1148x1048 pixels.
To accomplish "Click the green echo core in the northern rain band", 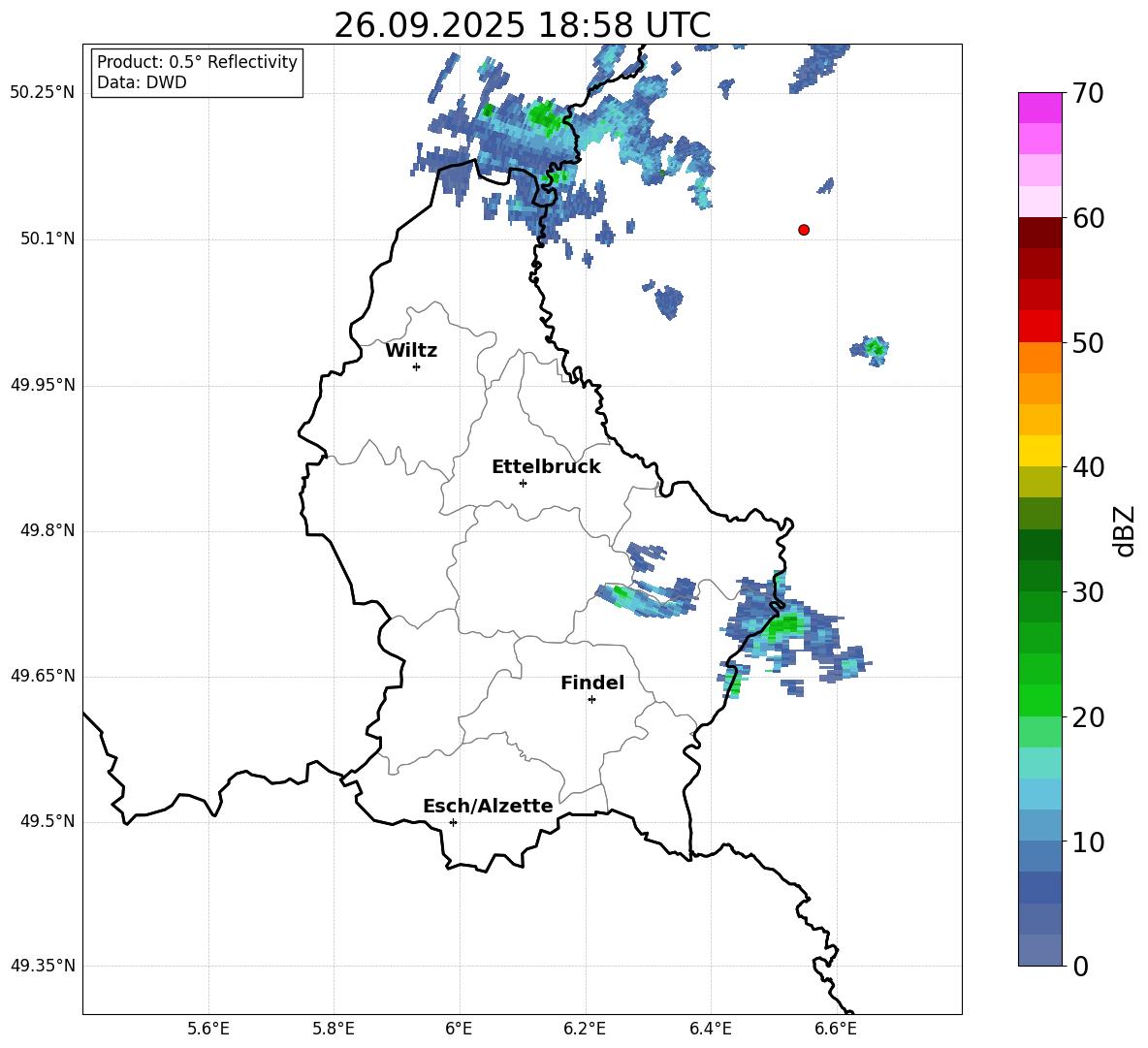I will point(543,115).
